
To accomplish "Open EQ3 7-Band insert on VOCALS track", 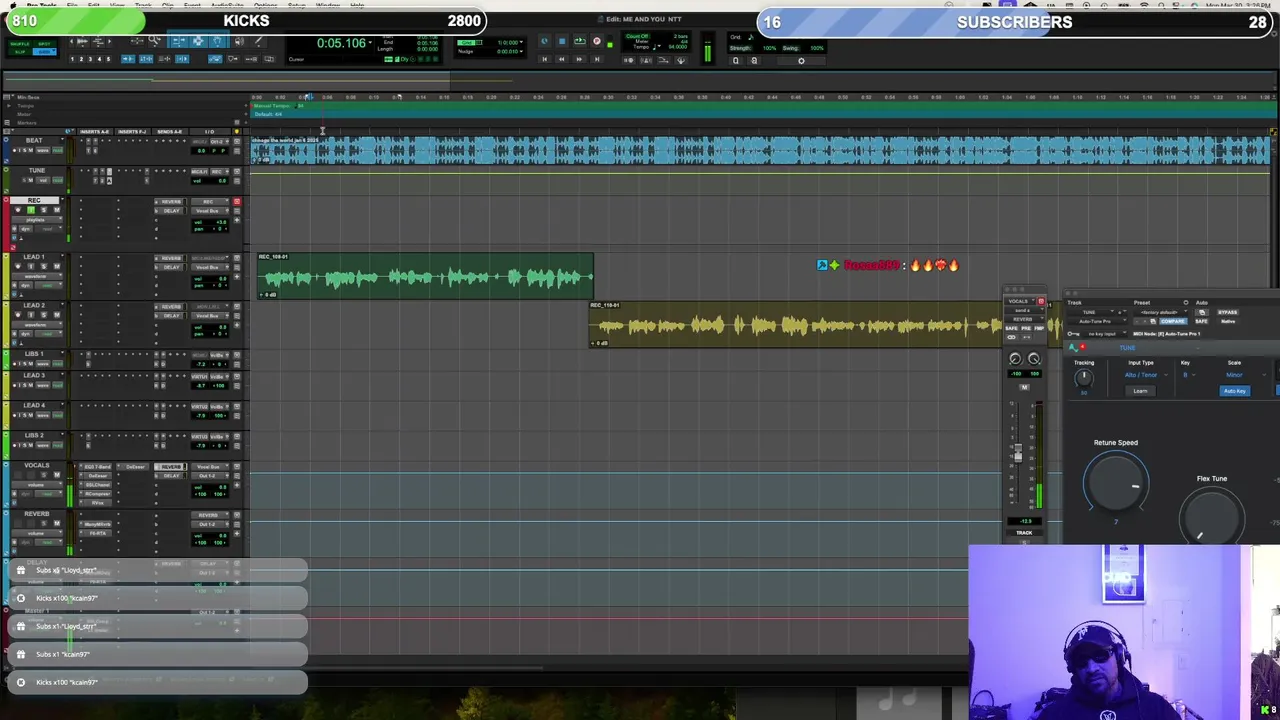I will click(x=97, y=467).
